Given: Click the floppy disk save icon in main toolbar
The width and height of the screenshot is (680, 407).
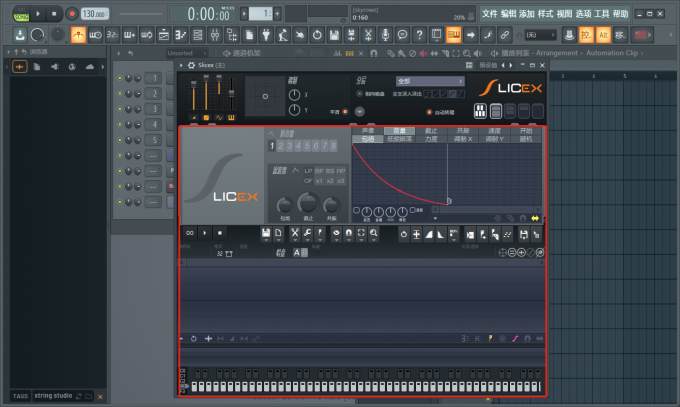Looking at the screenshot, I should pos(334,35).
